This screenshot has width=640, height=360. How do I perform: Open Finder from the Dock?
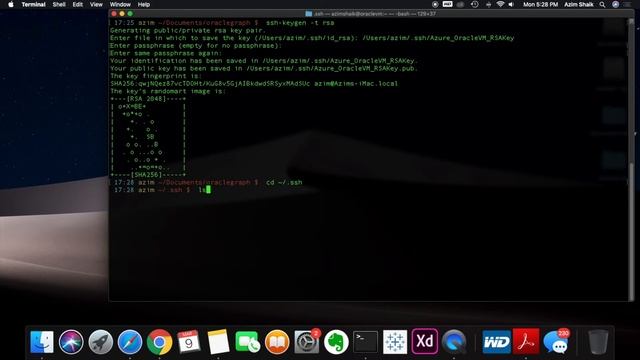coord(42,342)
